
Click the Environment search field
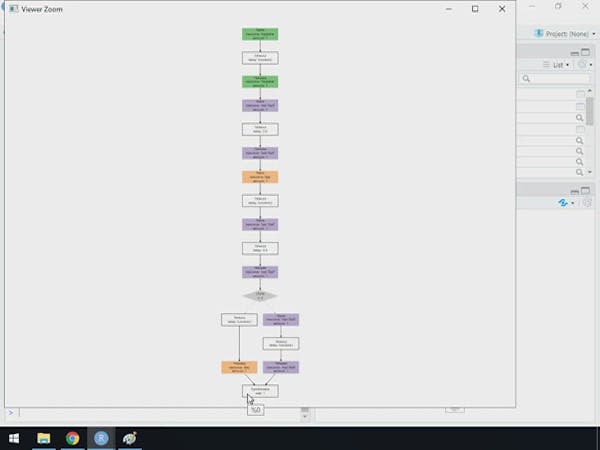[x=555, y=78]
